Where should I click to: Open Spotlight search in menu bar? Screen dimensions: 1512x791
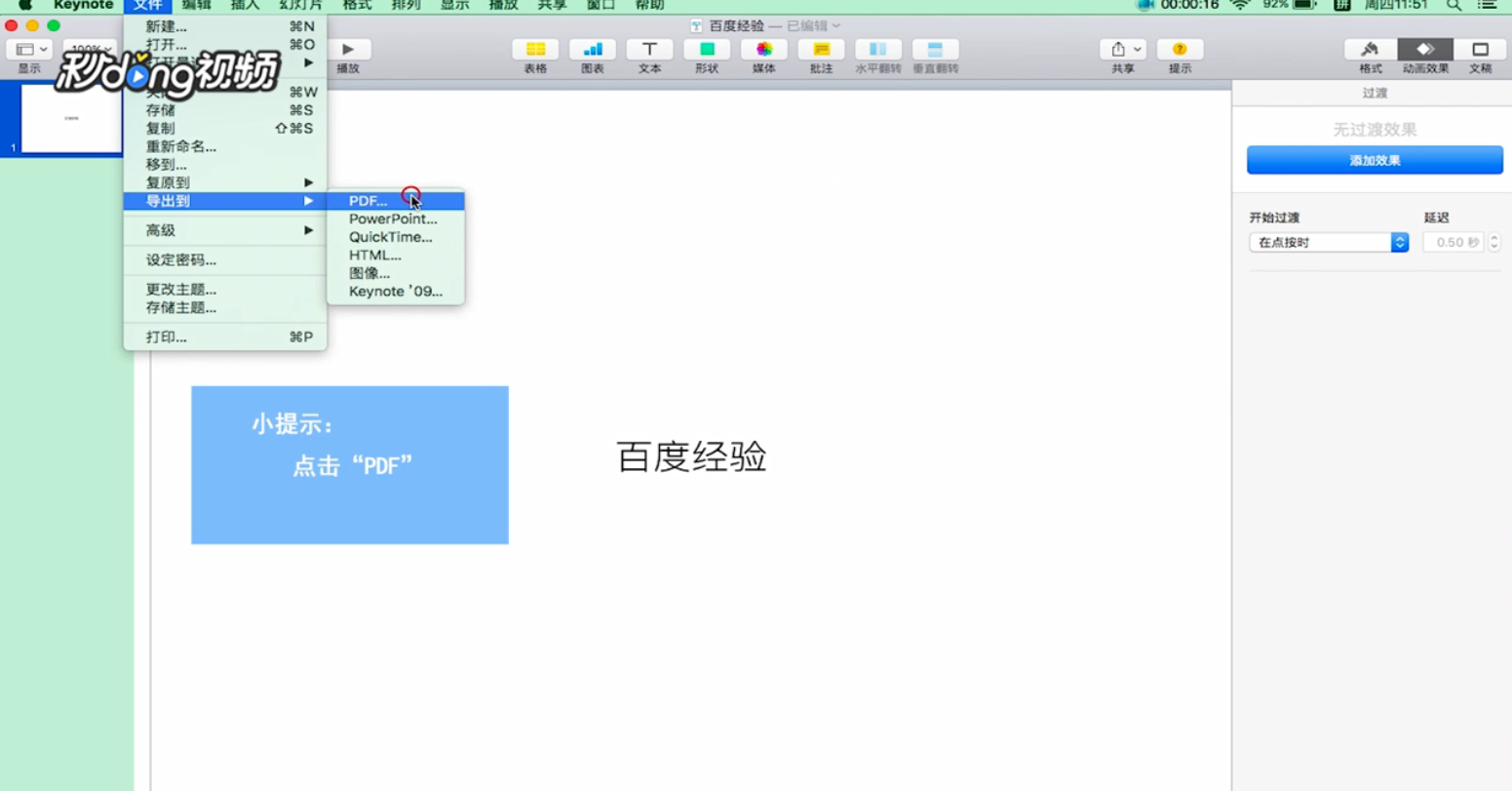[1454, 5]
